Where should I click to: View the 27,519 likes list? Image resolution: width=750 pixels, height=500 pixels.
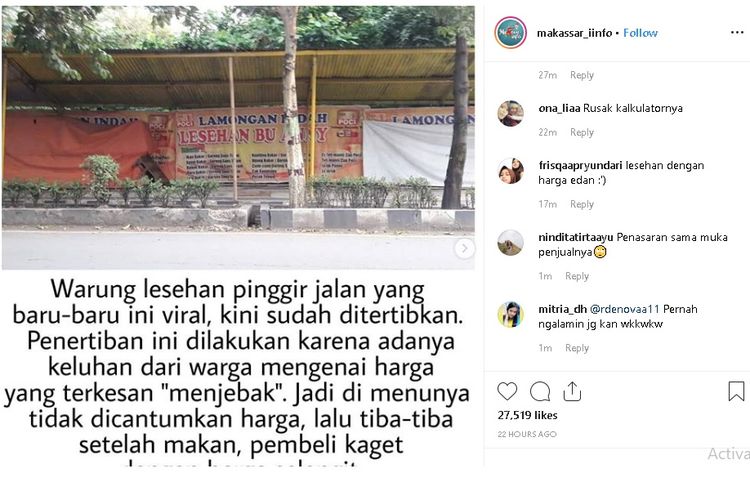(x=527, y=415)
